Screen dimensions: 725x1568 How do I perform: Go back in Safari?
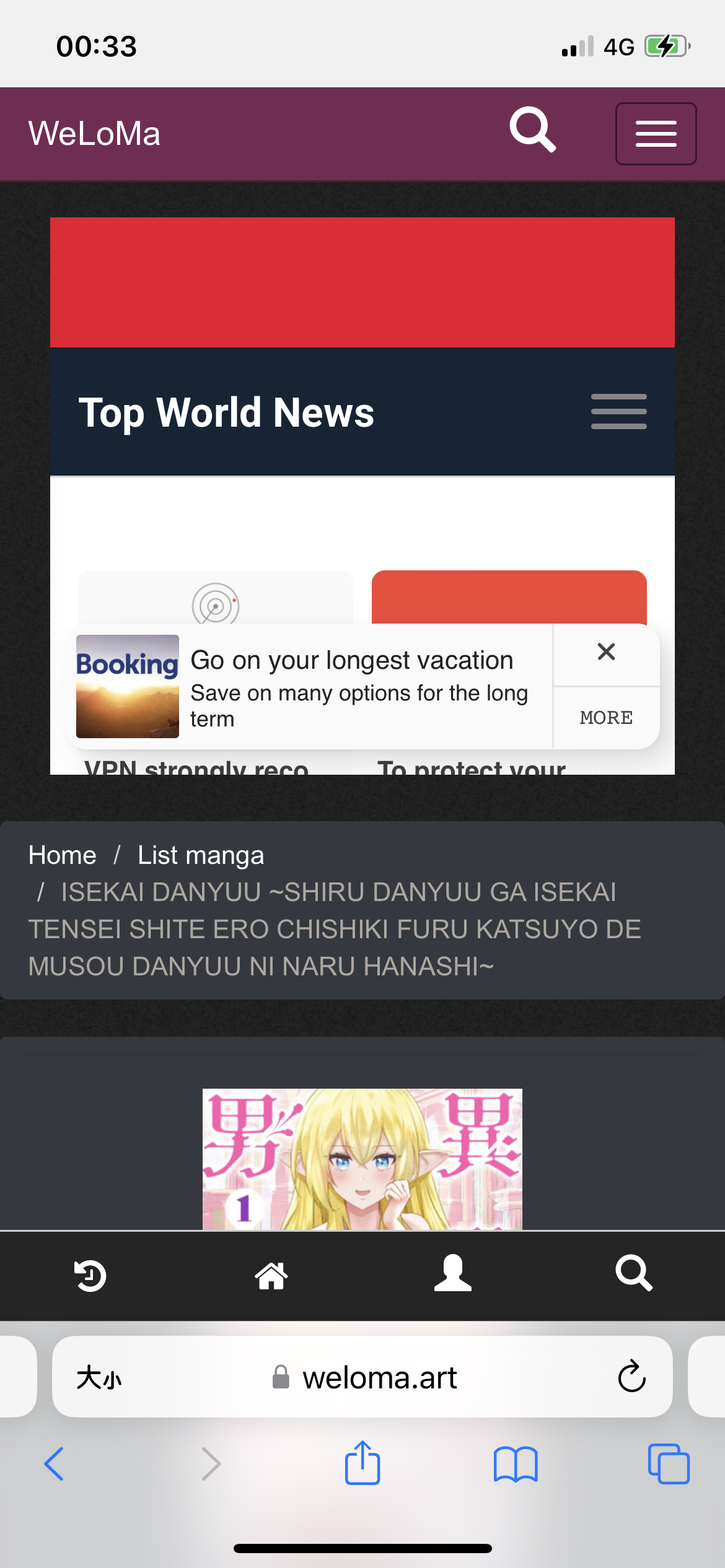tap(54, 1464)
